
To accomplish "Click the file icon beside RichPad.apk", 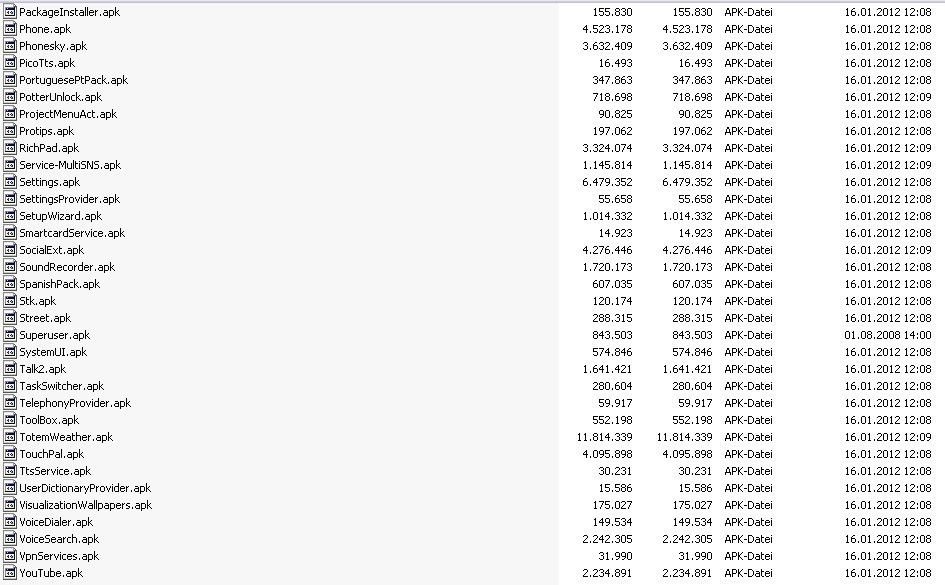I will 10,148.
